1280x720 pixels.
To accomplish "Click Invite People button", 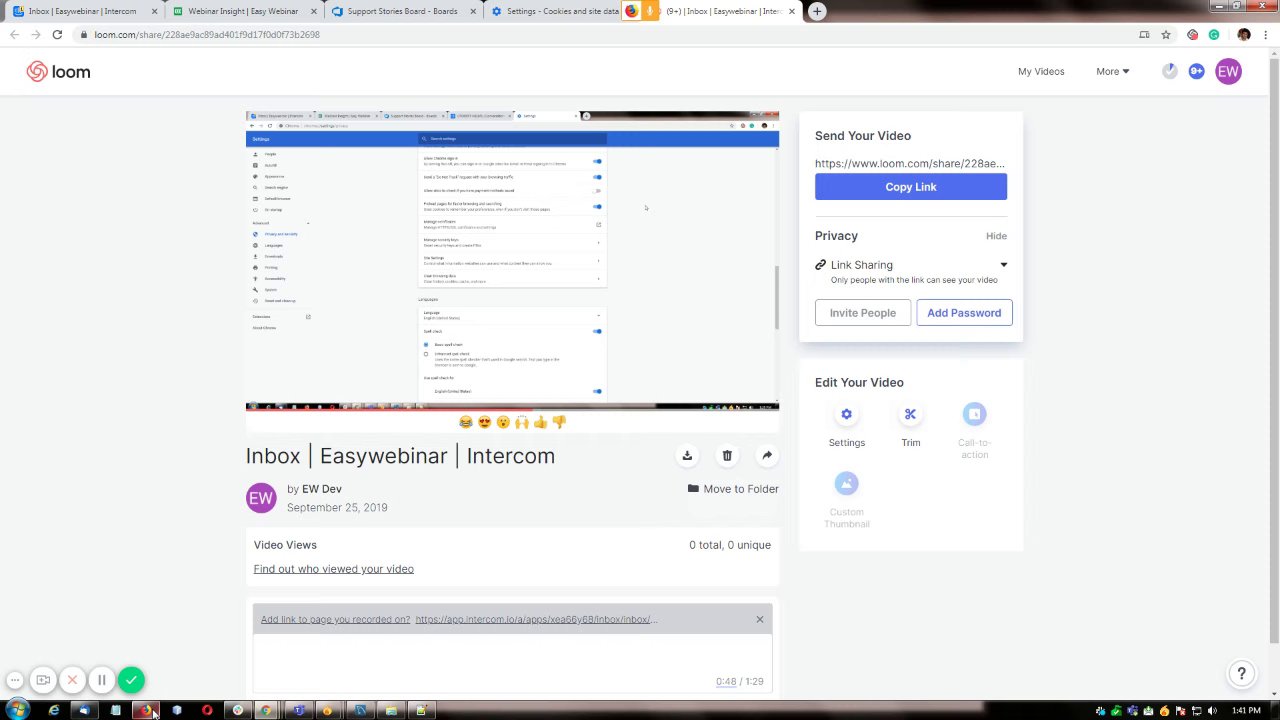I will click(863, 313).
